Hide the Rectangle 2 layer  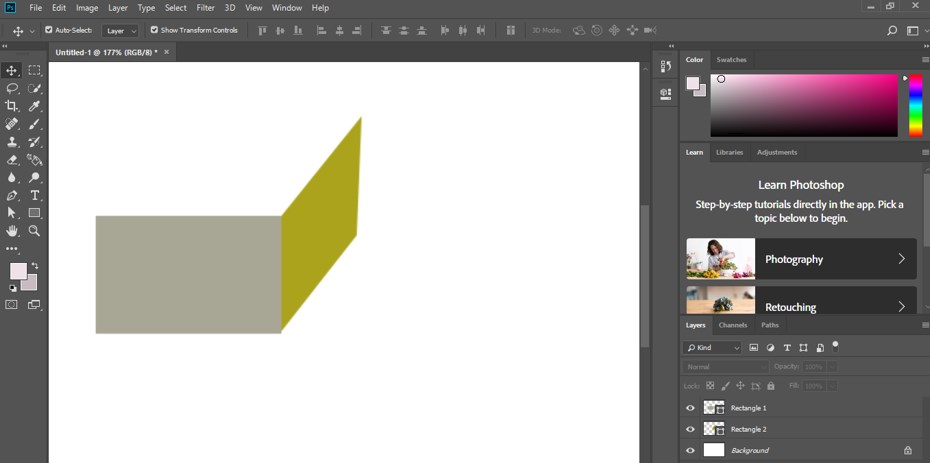pyautogui.click(x=690, y=429)
